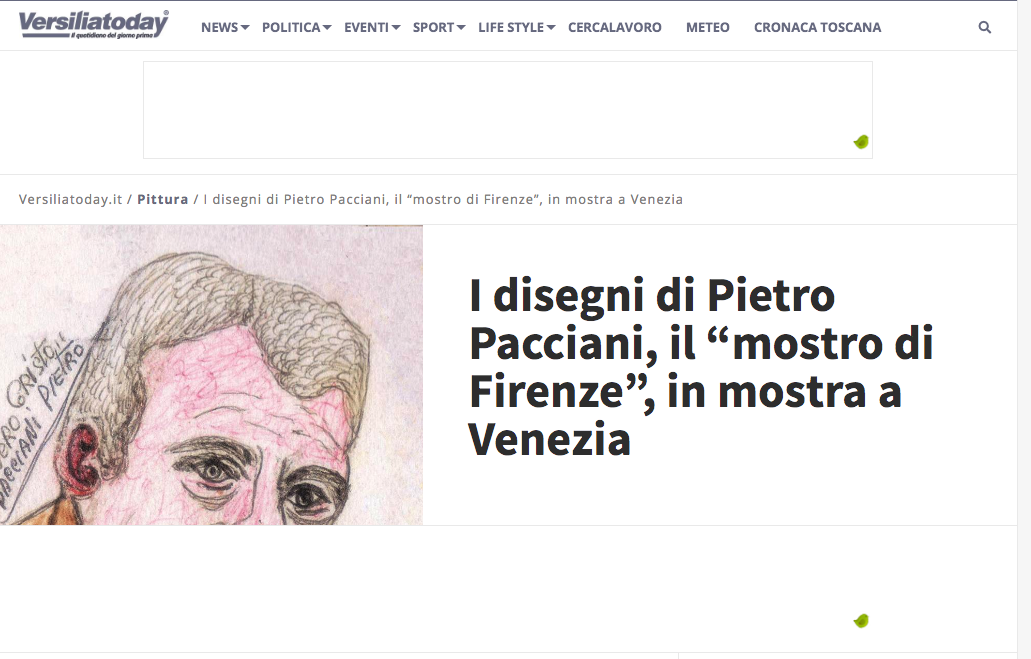
Task: Open the METEO page
Action: coord(707,27)
